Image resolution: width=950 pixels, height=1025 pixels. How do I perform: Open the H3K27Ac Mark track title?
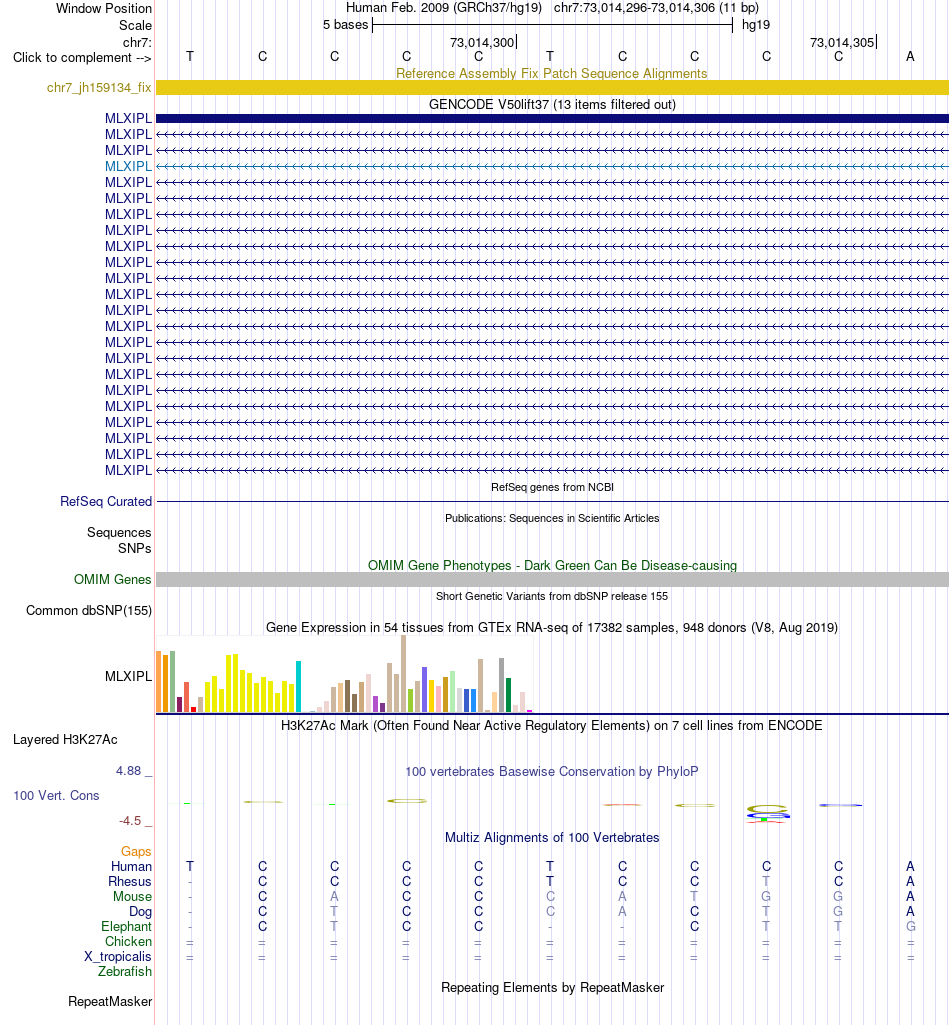click(551, 726)
